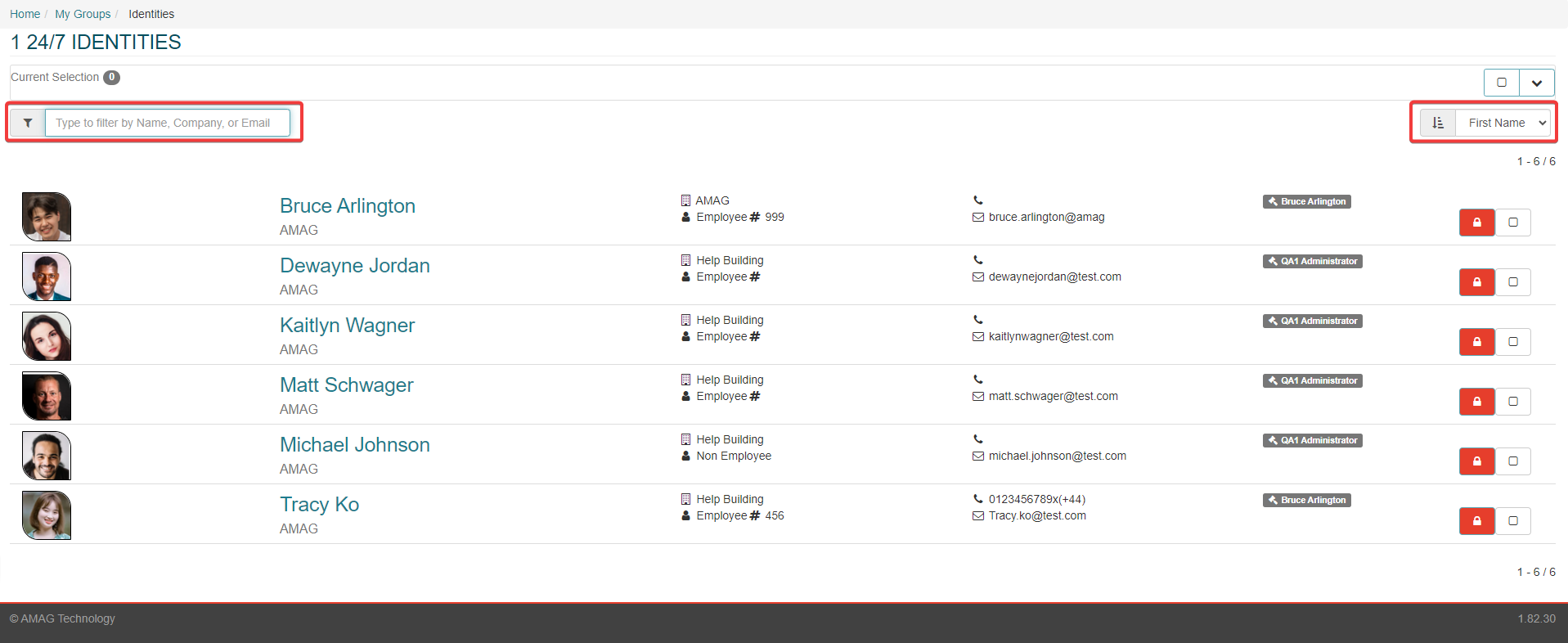The image size is (1568, 643).
Task: Click building icon beside AMAG in Bruce's row
Action: pos(685,200)
